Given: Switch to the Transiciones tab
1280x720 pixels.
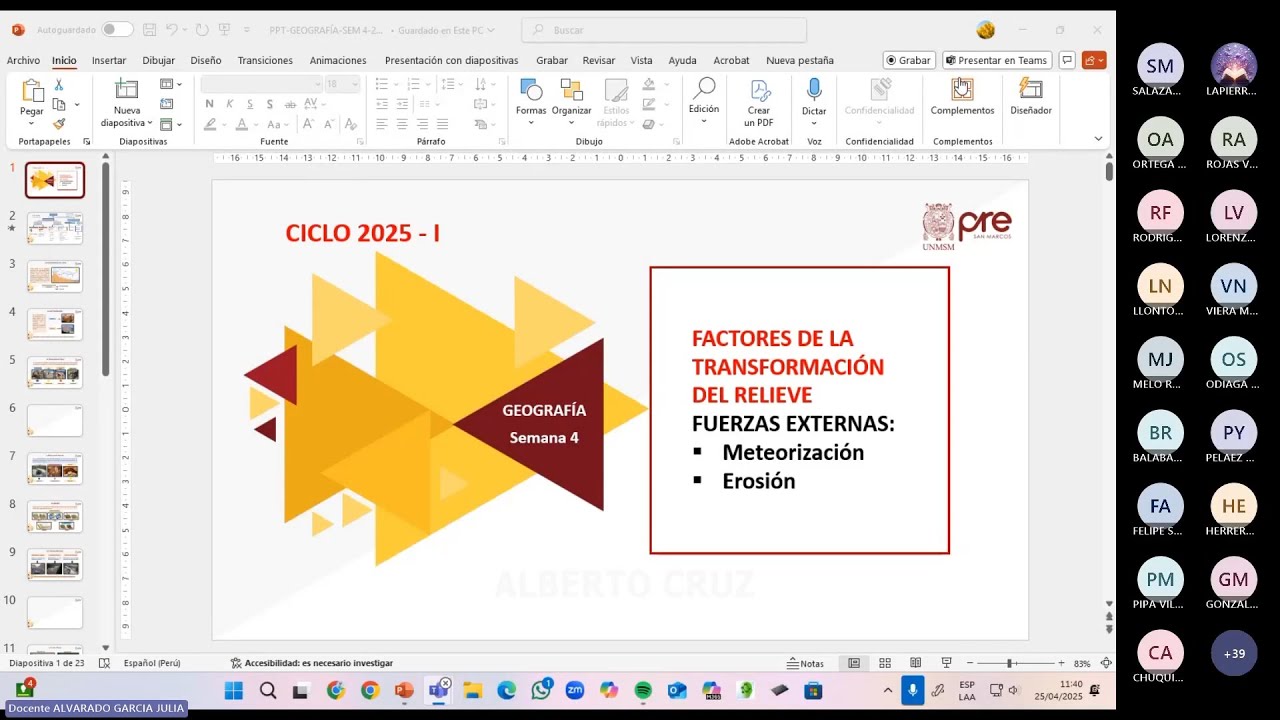Looking at the screenshot, I should (x=265, y=60).
